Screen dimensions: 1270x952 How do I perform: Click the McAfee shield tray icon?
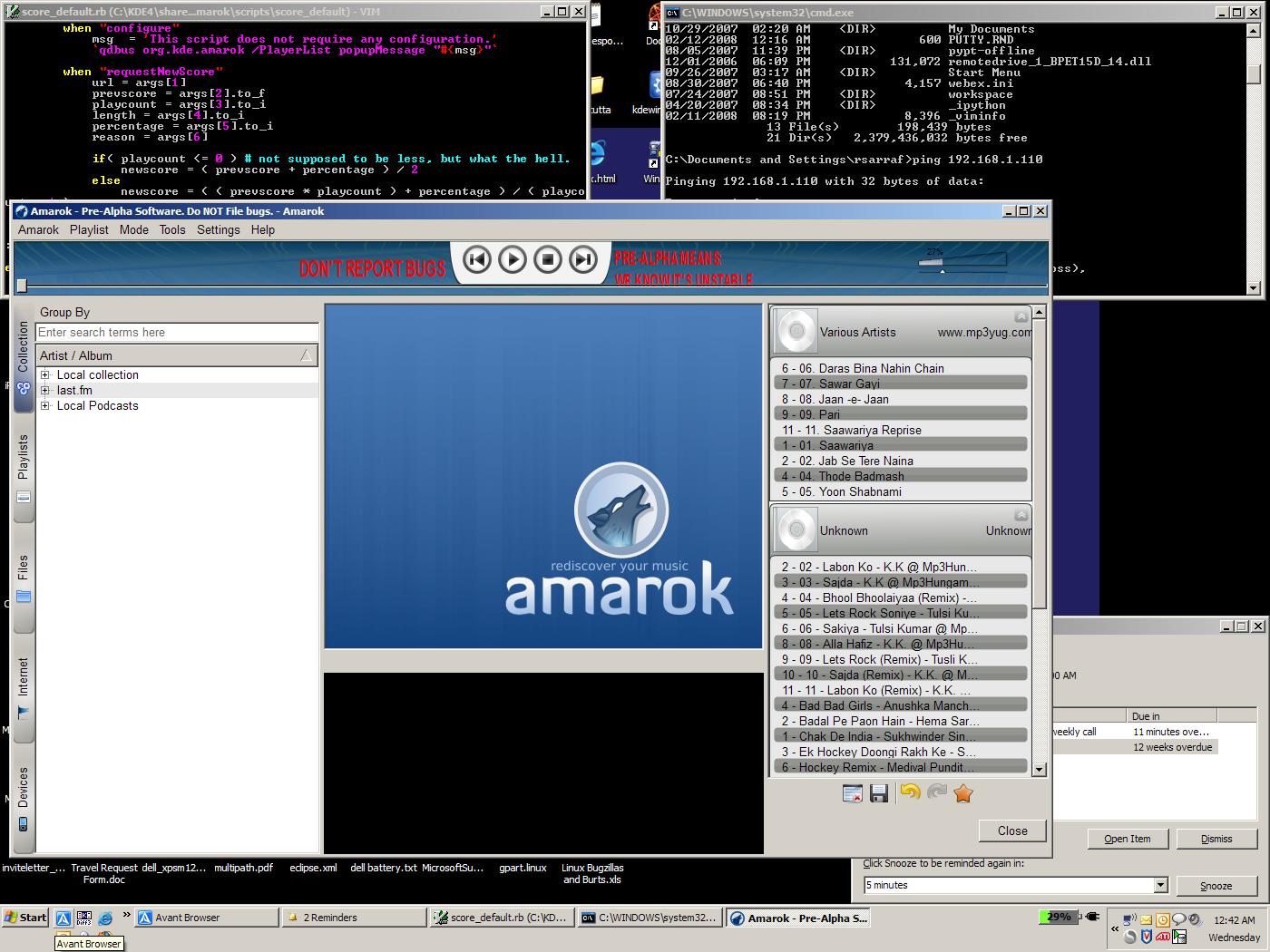[1147, 937]
